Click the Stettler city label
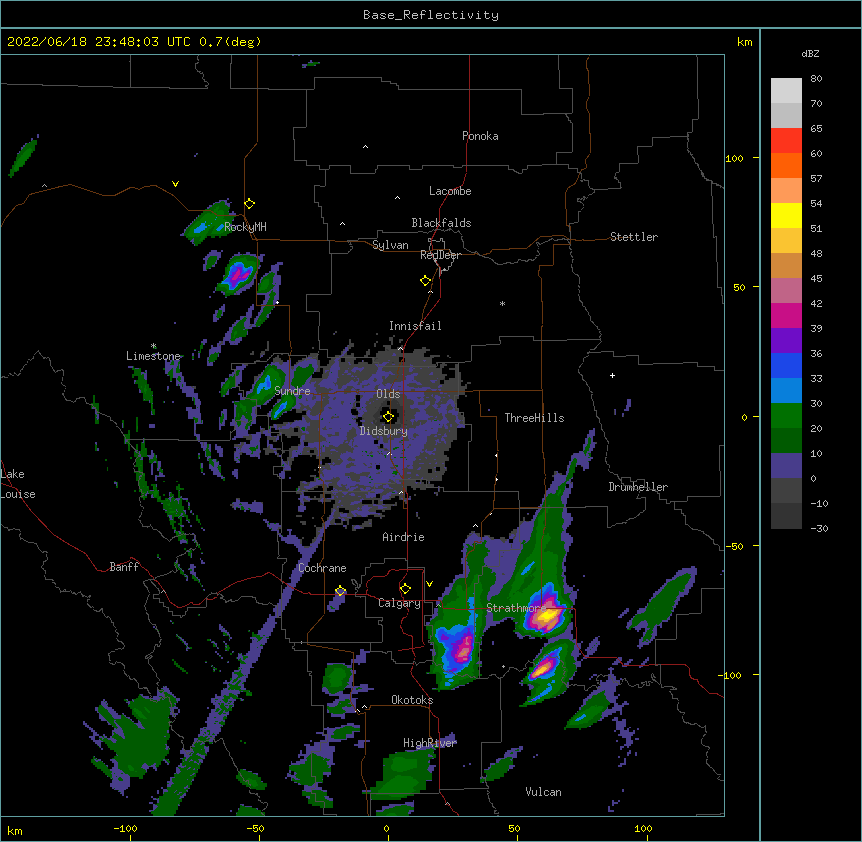This screenshot has width=862, height=842. tap(634, 237)
